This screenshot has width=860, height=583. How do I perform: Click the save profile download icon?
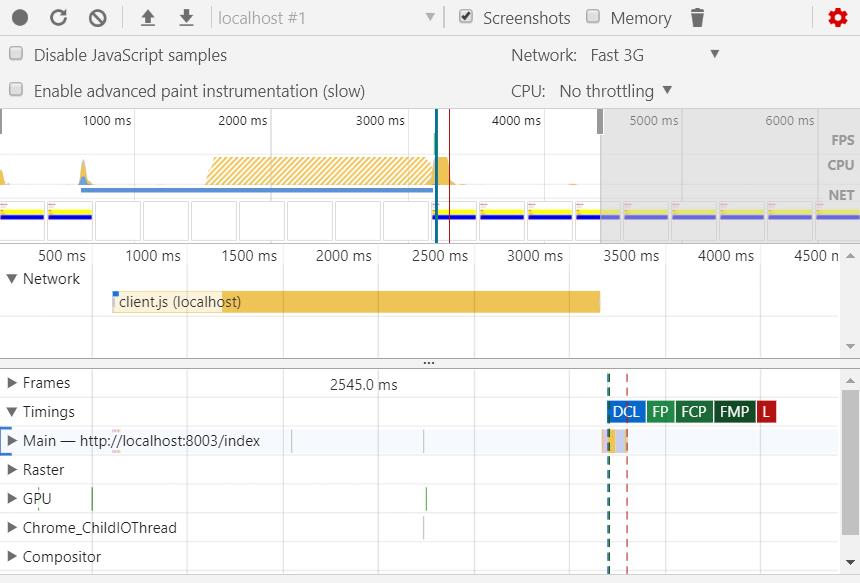point(186,18)
